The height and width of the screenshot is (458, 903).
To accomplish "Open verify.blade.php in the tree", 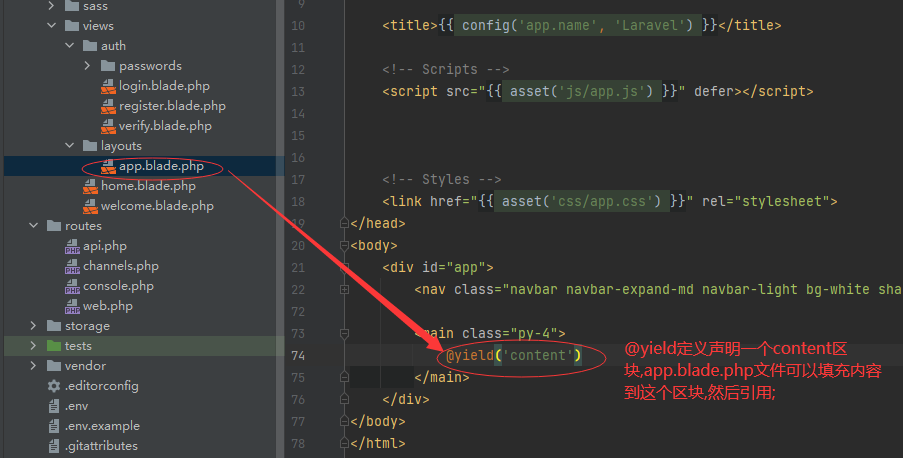I will click(x=165, y=126).
